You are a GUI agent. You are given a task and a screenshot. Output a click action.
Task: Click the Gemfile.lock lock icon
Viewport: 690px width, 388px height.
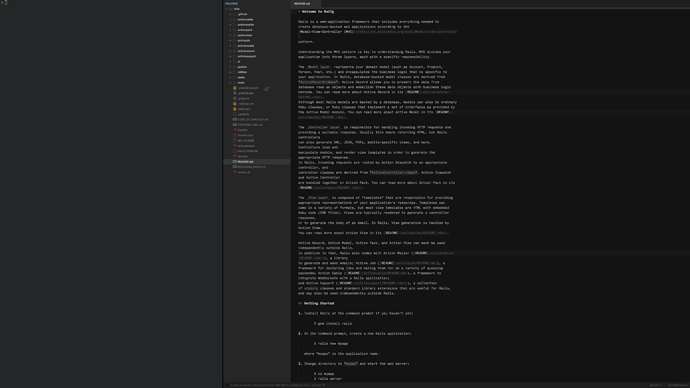[235, 135]
